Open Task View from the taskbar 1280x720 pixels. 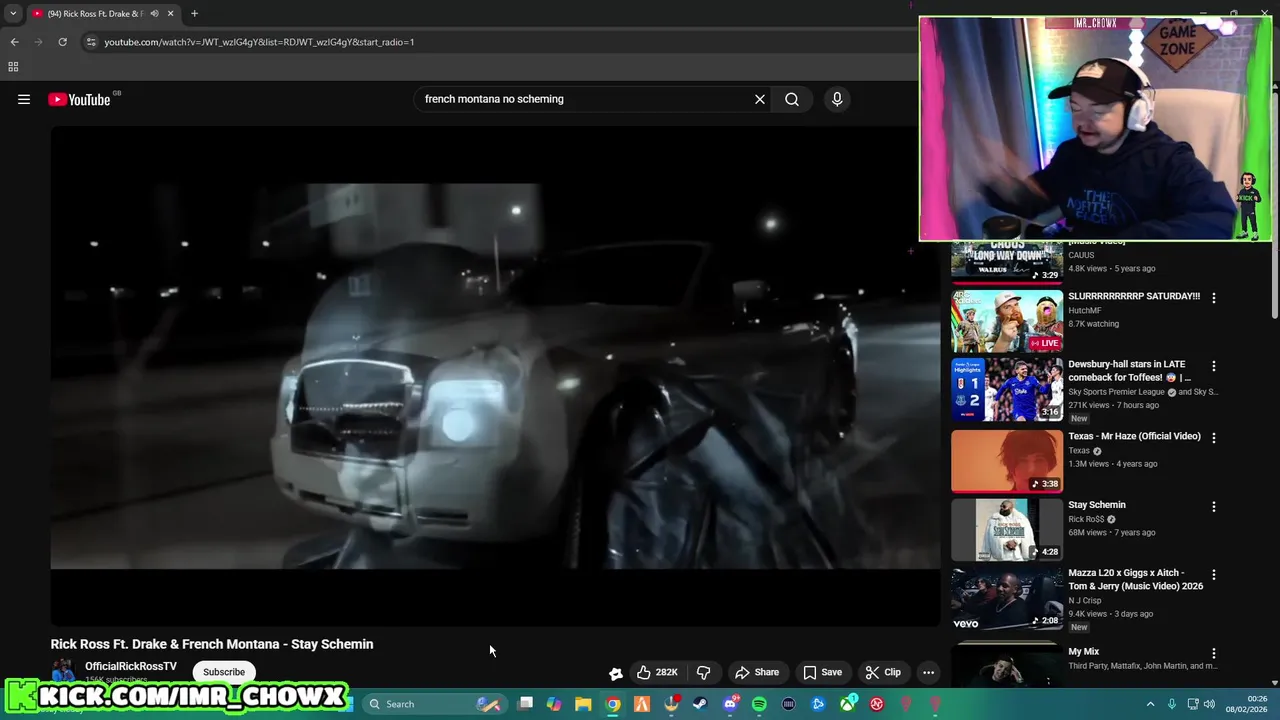(525, 704)
